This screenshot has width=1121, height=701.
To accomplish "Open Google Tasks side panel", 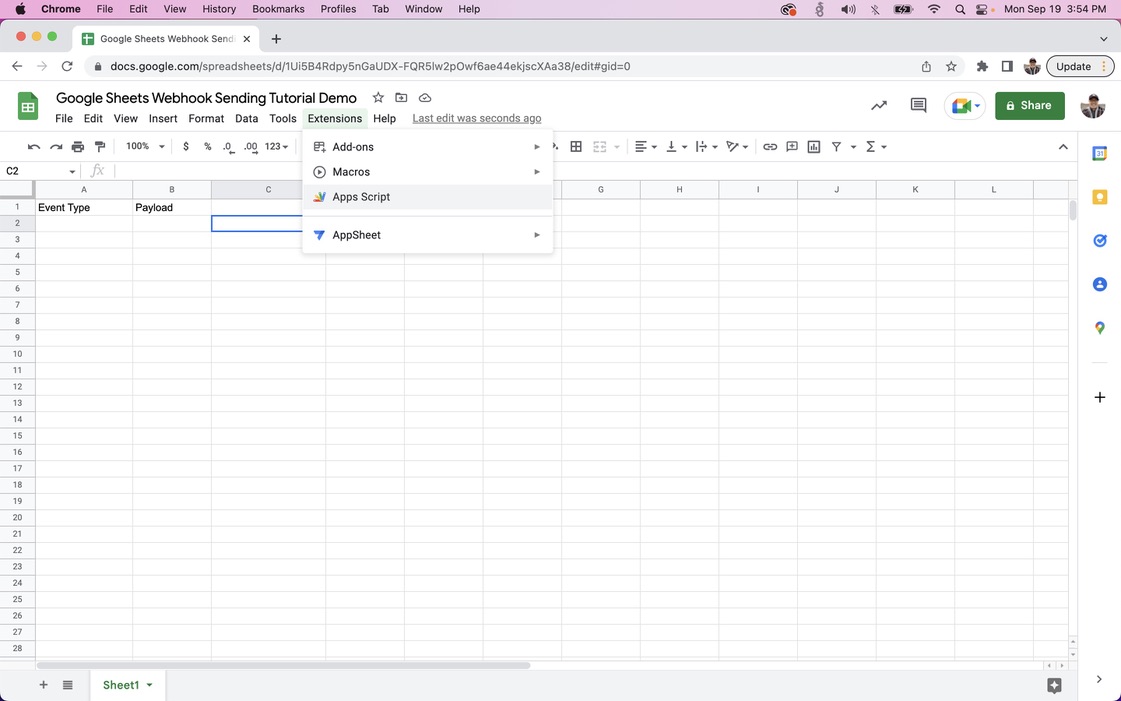I will (1100, 241).
